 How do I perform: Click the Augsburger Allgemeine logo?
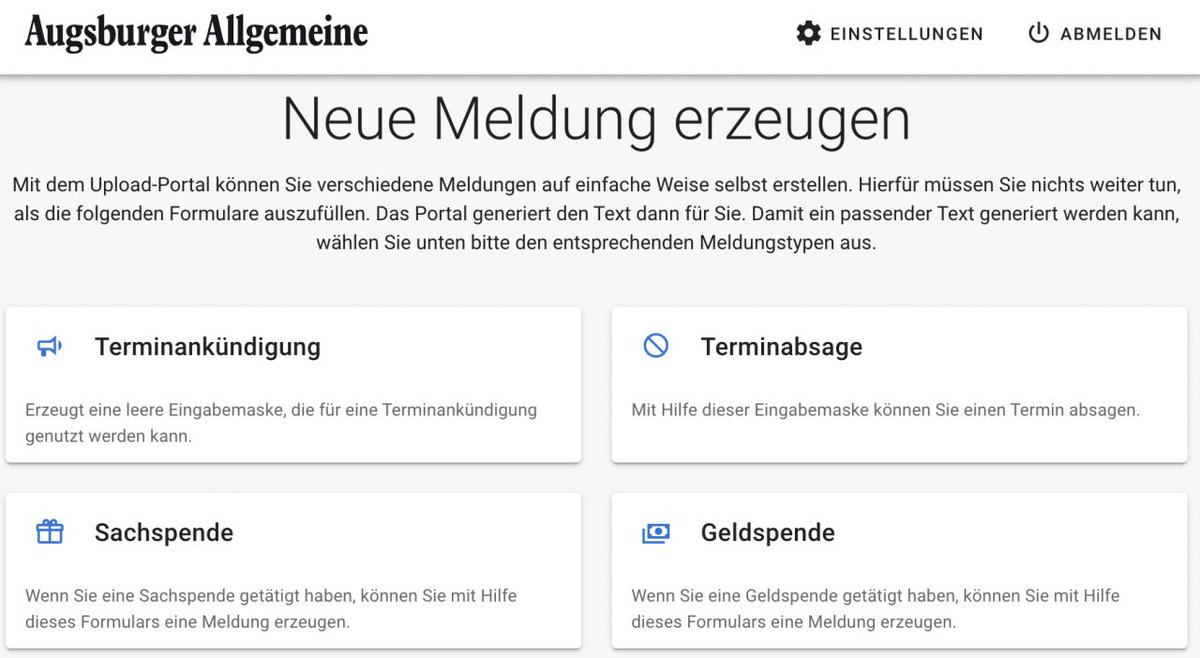pyautogui.click(x=196, y=32)
